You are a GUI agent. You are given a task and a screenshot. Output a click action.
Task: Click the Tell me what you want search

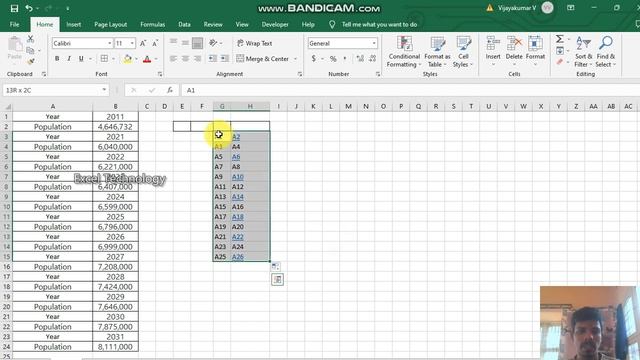tap(379, 24)
